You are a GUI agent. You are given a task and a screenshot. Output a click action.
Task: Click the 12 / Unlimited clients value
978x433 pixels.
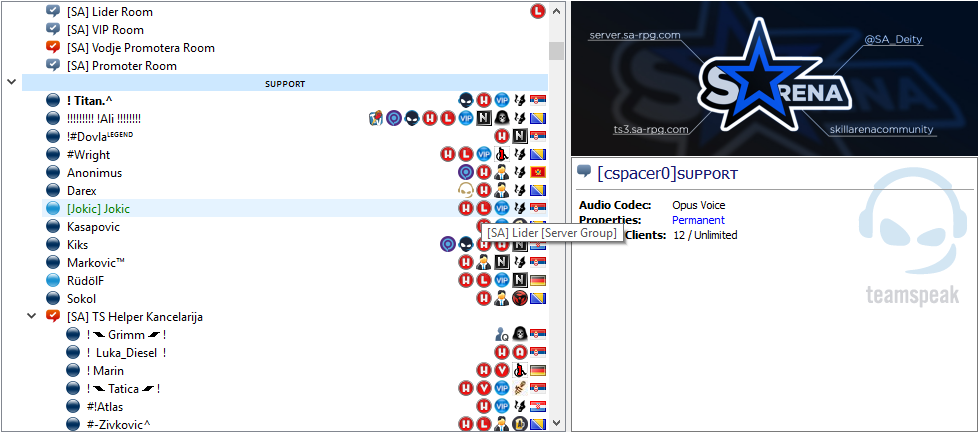pyautogui.click(x=705, y=235)
